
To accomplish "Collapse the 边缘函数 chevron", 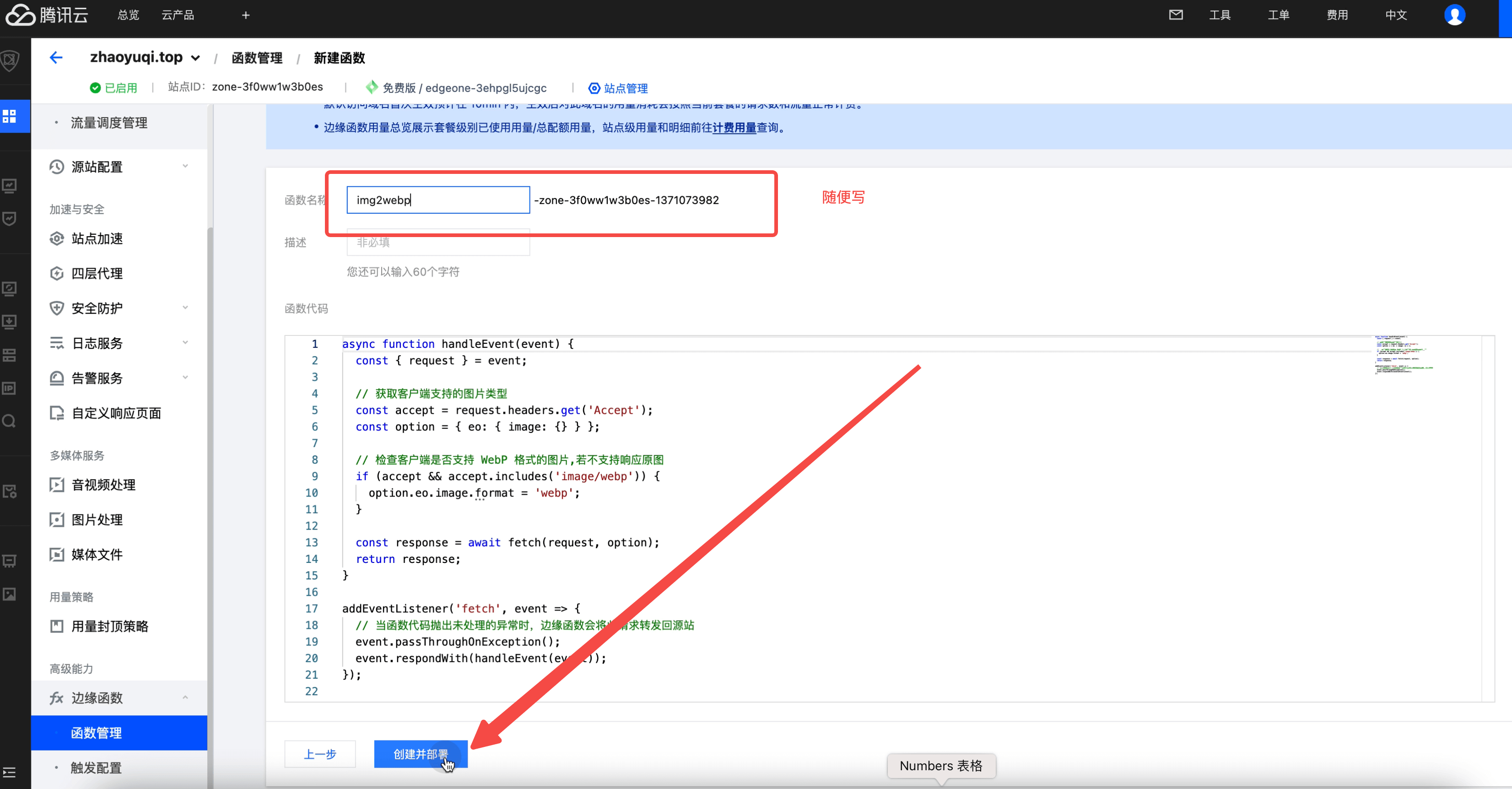I will [x=185, y=697].
